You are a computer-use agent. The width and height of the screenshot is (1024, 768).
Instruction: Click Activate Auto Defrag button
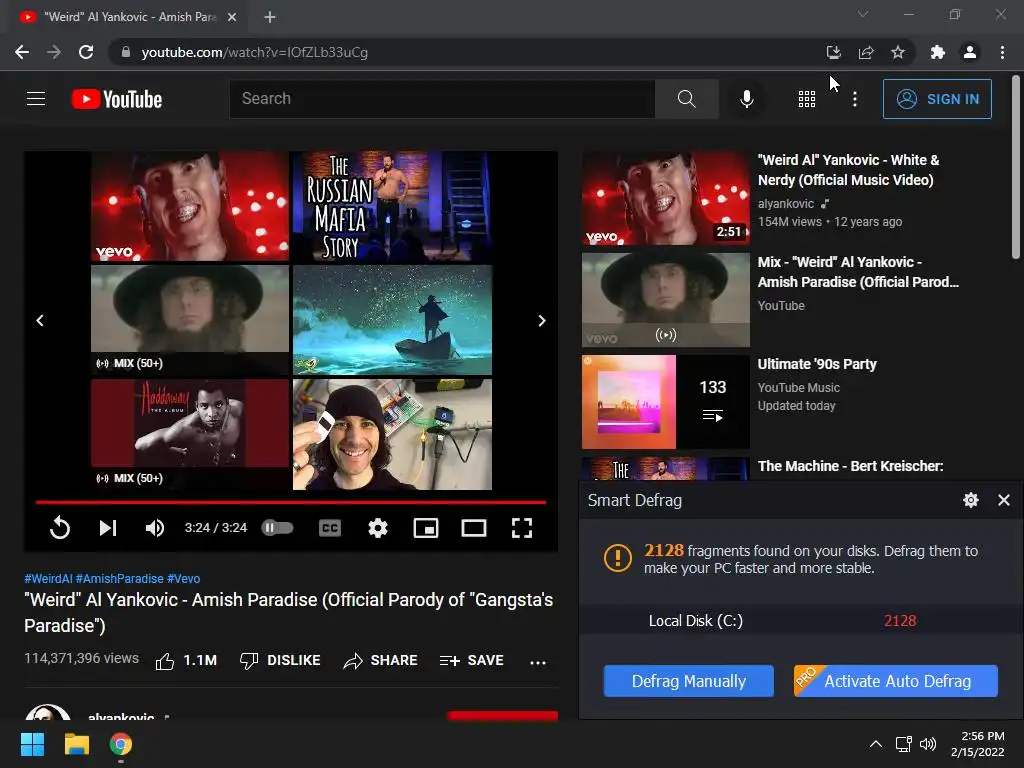pyautogui.click(x=895, y=681)
